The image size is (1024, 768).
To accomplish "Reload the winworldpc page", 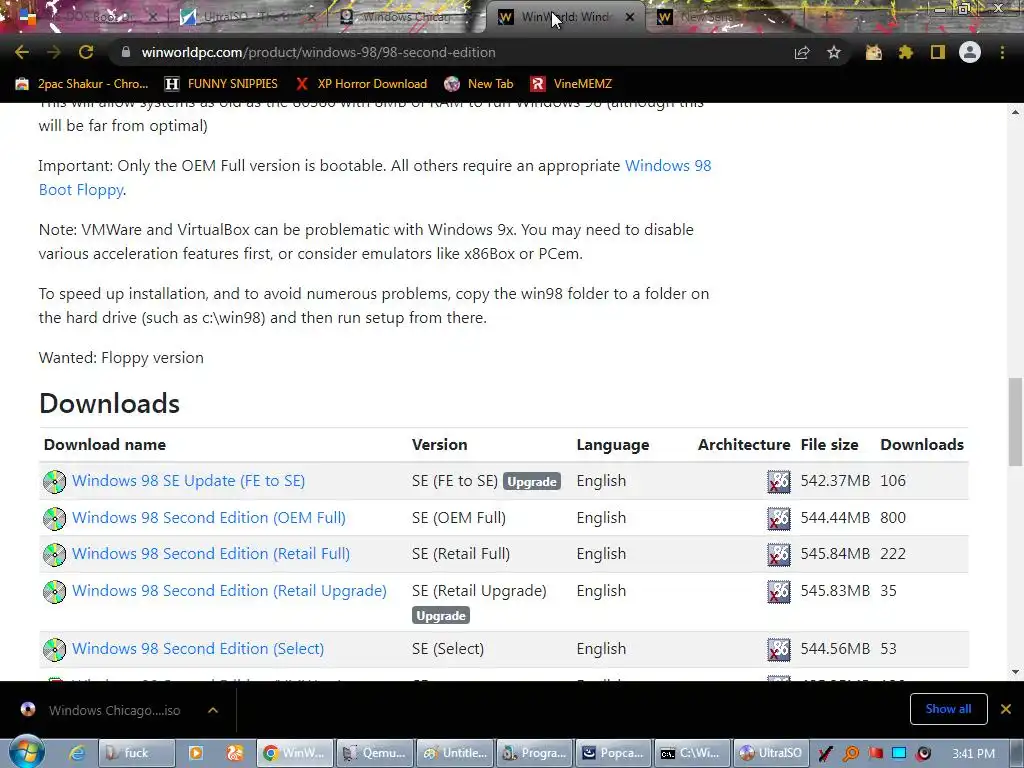I will [x=86, y=52].
